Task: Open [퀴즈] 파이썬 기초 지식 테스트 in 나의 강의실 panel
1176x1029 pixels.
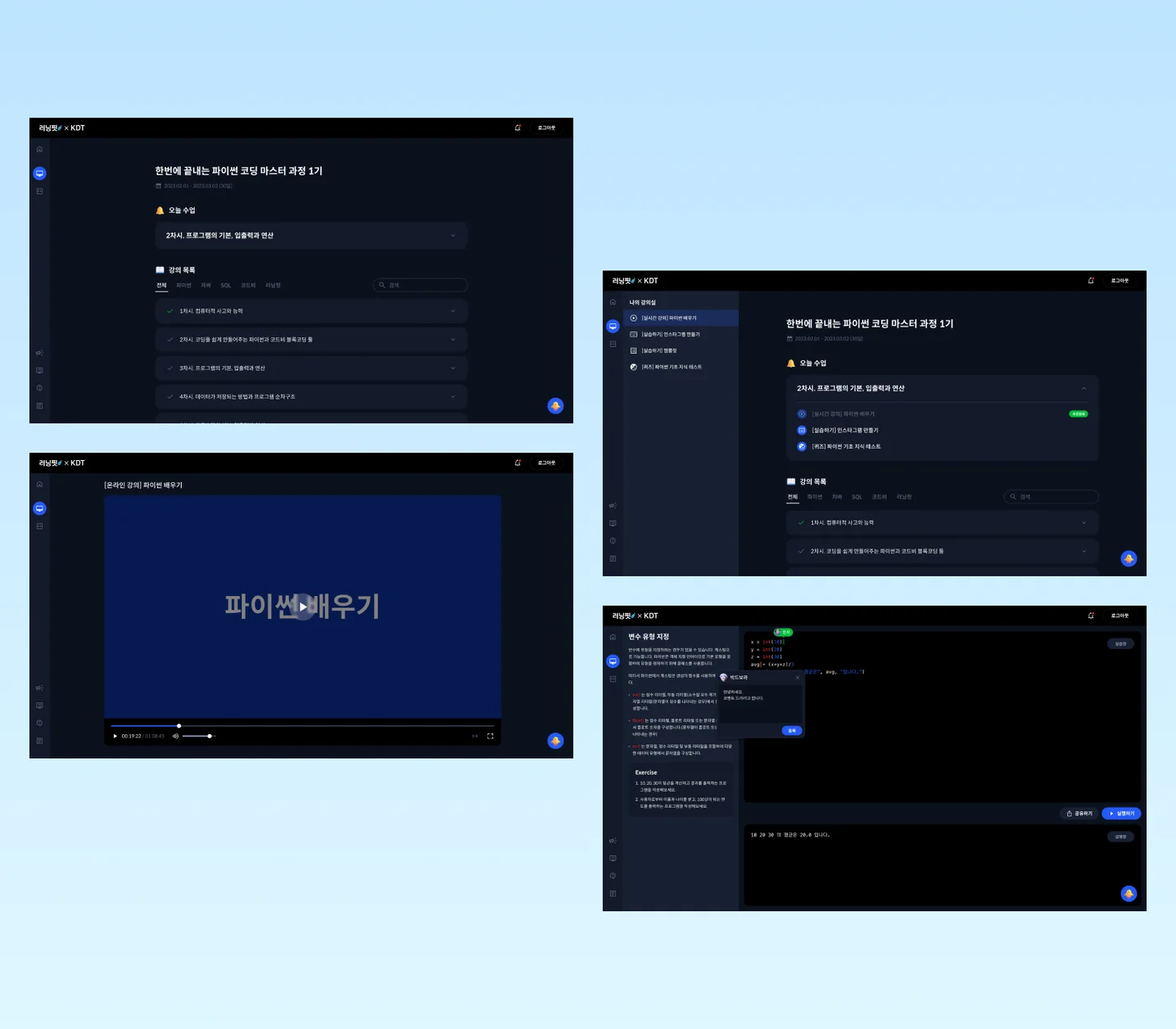Action: [681, 367]
